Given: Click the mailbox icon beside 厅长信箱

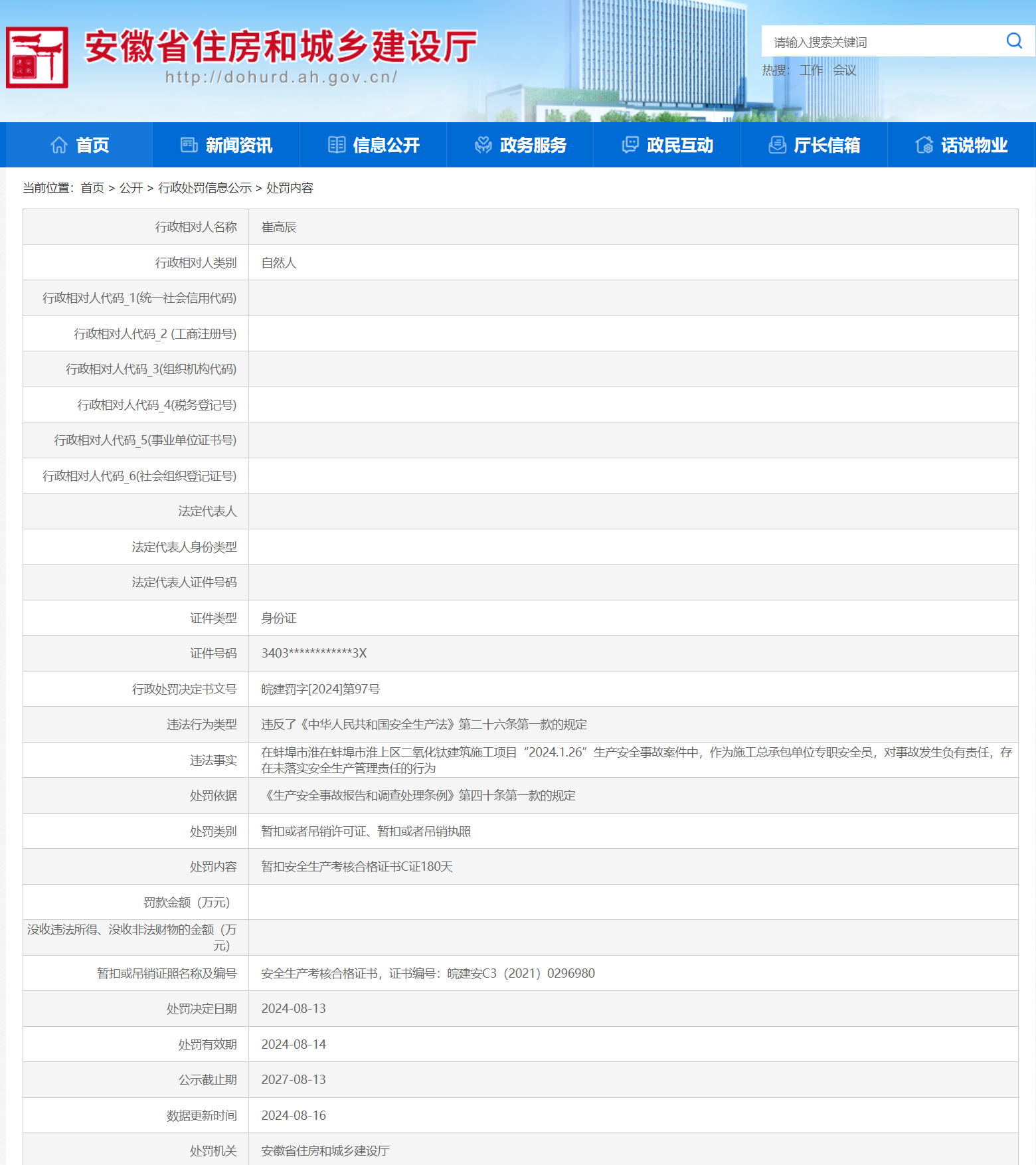Looking at the screenshot, I should point(778,145).
